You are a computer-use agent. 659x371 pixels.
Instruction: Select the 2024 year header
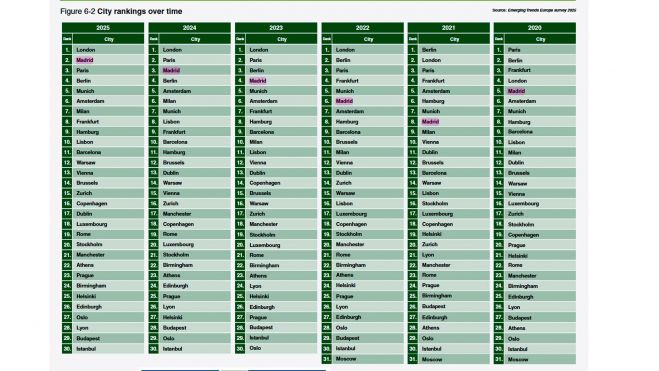190,28
